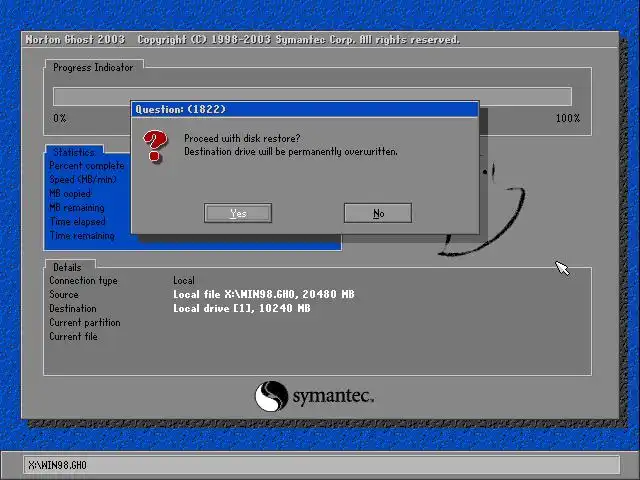Click the Symantec logo icon
This screenshot has height=480, width=640.
(x=271, y=396)
